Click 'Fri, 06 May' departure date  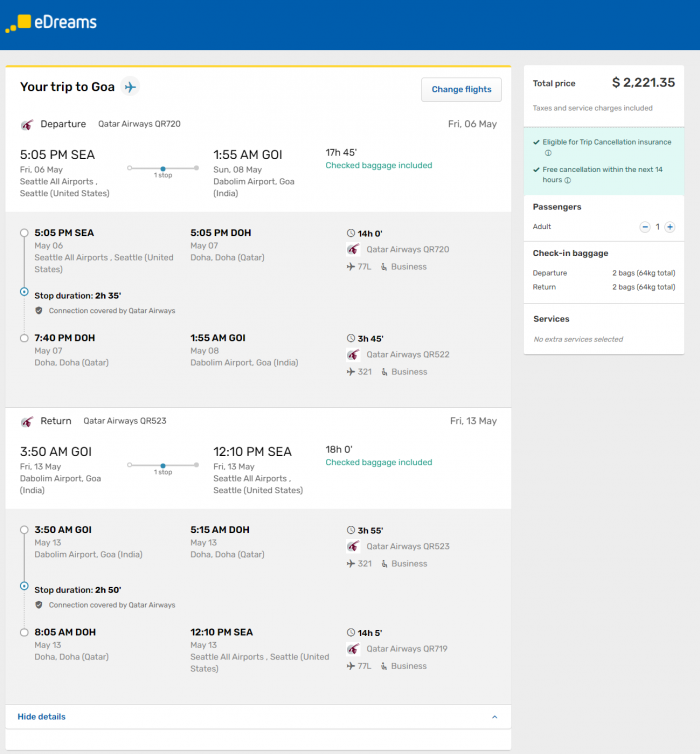point(472,124)
